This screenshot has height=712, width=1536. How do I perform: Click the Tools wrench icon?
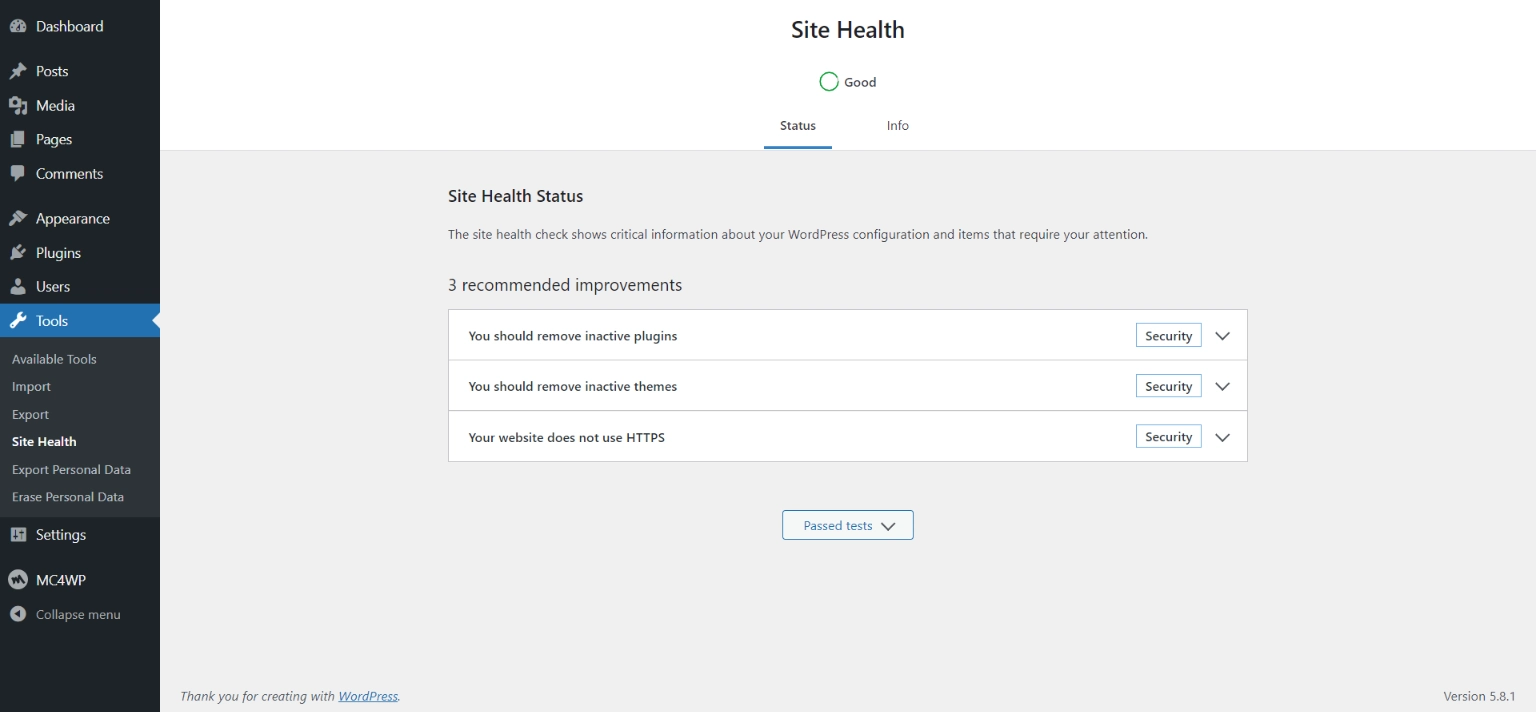point(18,321)
